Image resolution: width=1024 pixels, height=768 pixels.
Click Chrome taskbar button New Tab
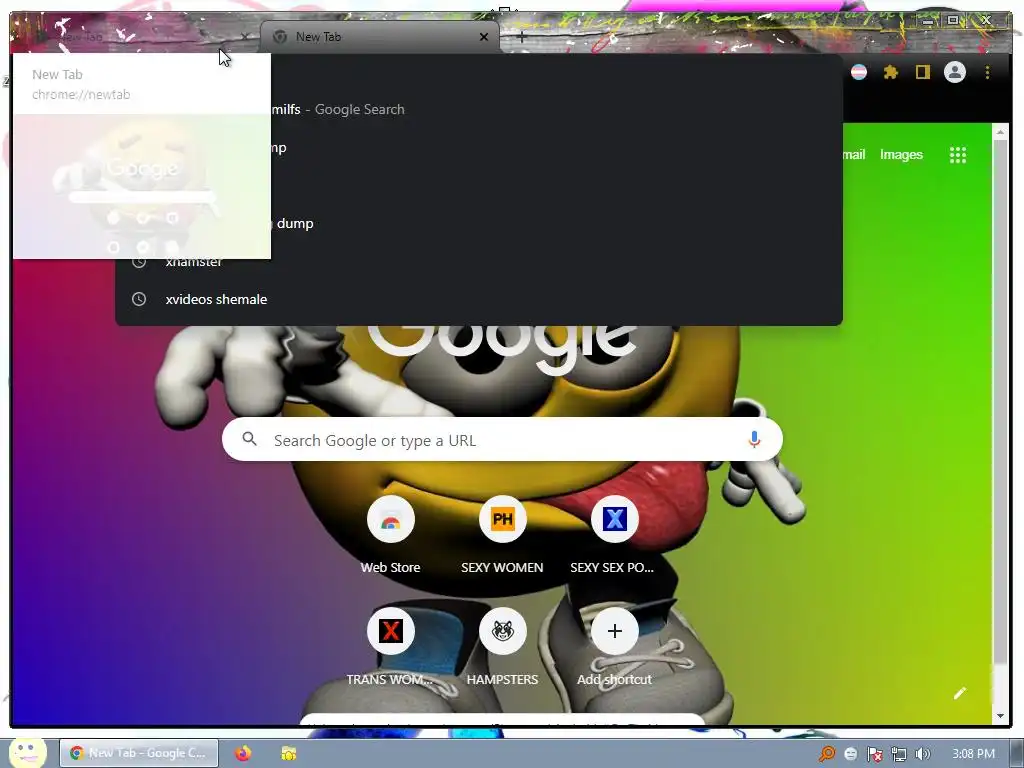(139, 753)
